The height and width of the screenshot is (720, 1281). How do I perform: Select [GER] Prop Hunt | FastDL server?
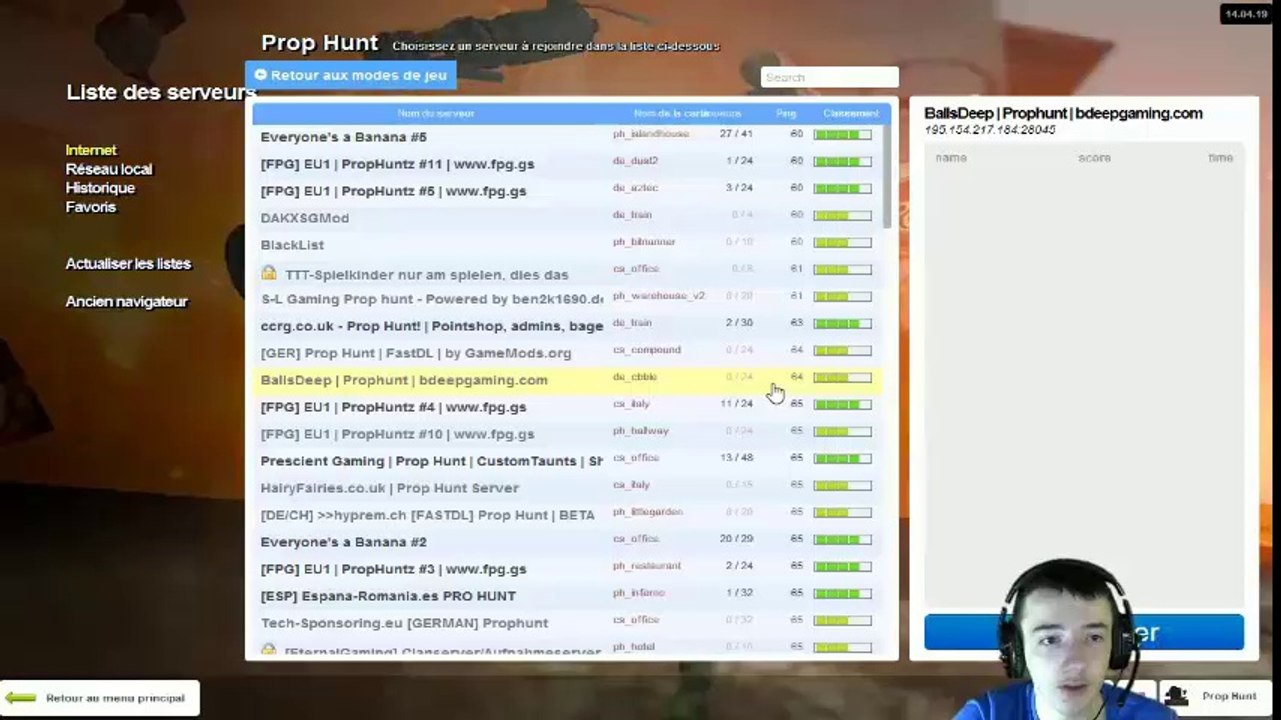[567, 353]
